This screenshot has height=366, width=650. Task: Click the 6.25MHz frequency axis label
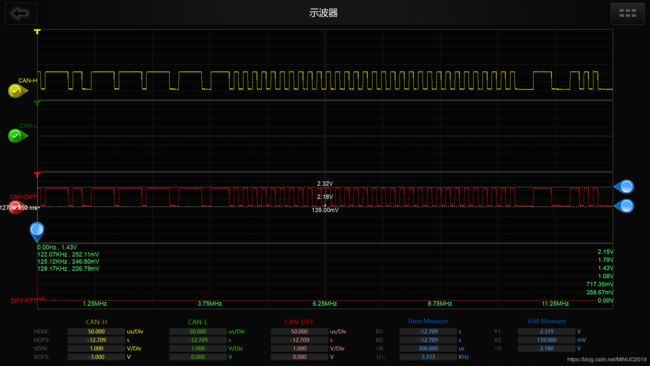pyautogui.click(x=325, y=304)
